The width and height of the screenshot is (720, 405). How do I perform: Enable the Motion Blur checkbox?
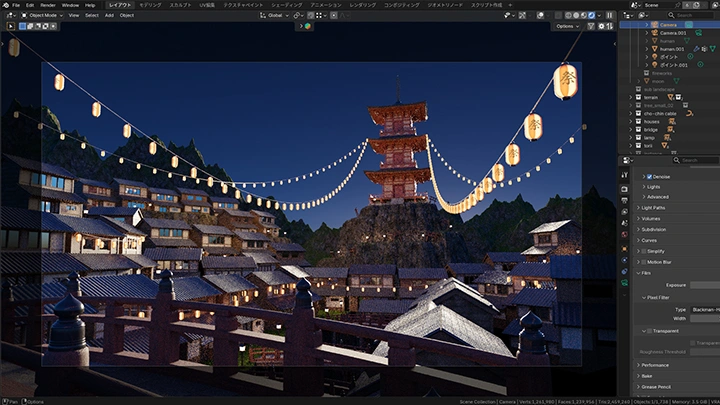(644, 262)
